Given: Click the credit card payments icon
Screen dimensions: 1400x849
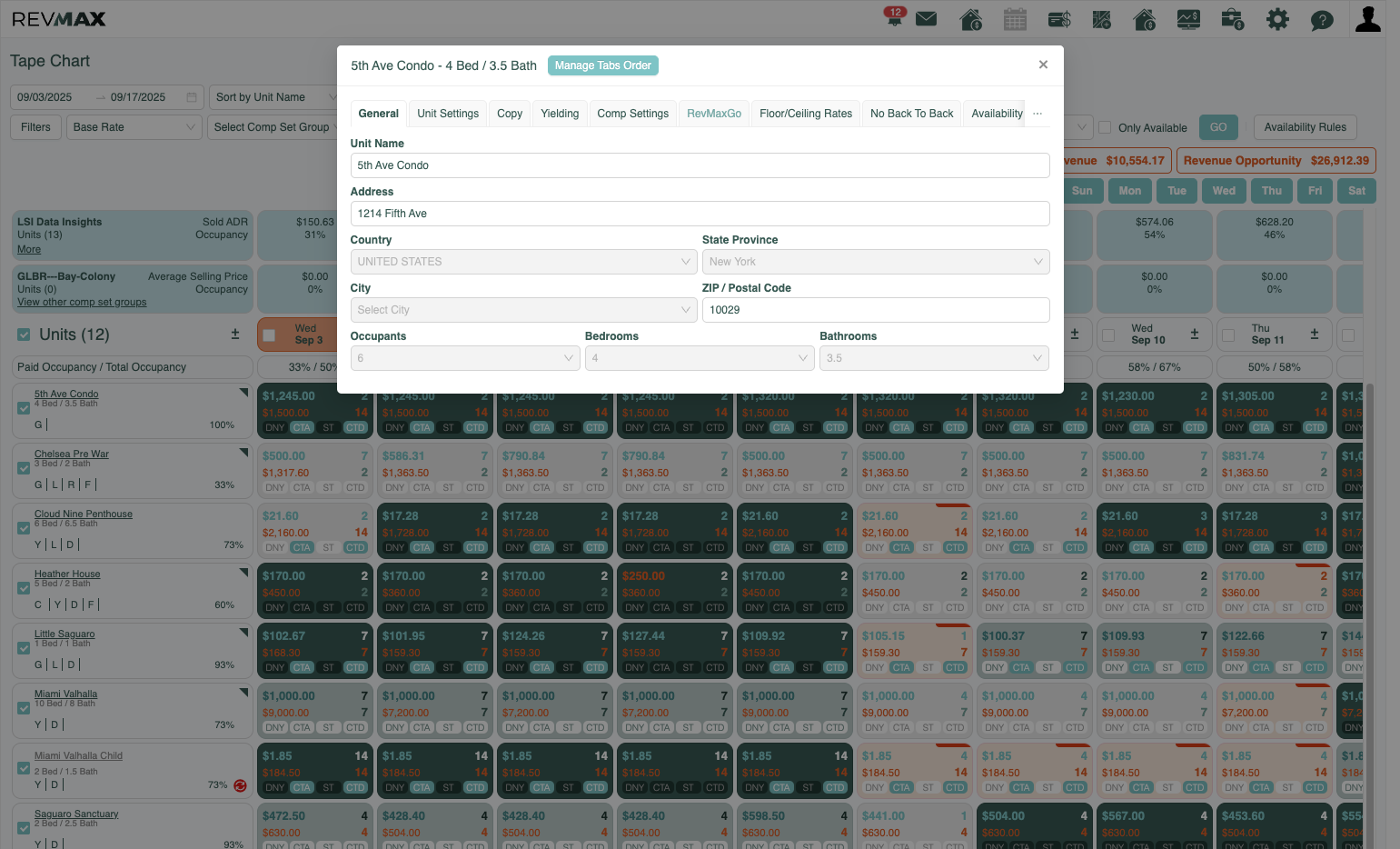Looking at the screenshot, I should pyautogui.click(x=1059, y=18).
